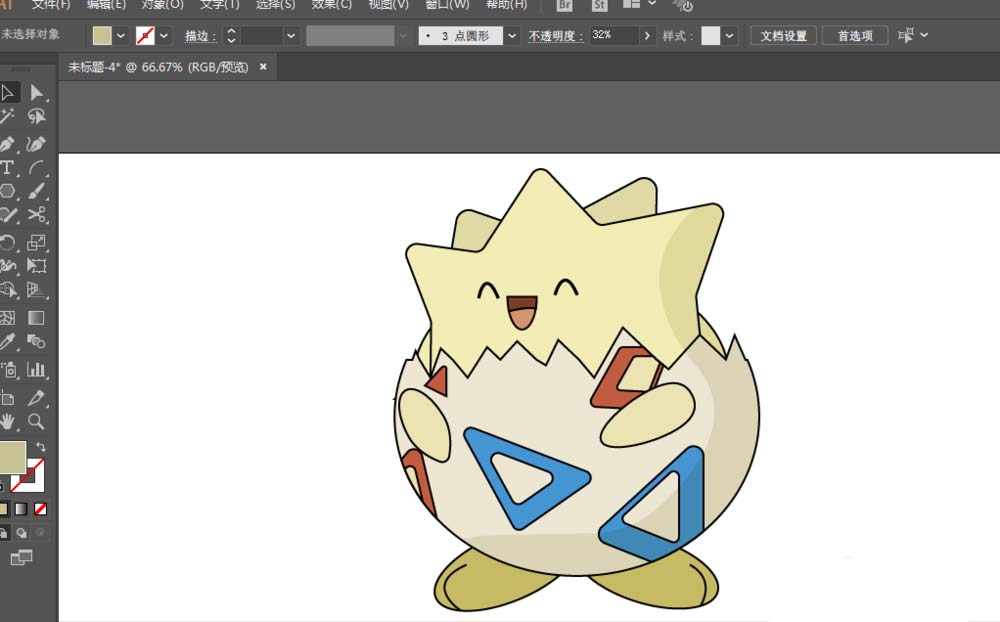The width and height of the screenshot is (1000, 622).
Task: Swap fill and stroke colors arrow
Action: tap(41, 447)
